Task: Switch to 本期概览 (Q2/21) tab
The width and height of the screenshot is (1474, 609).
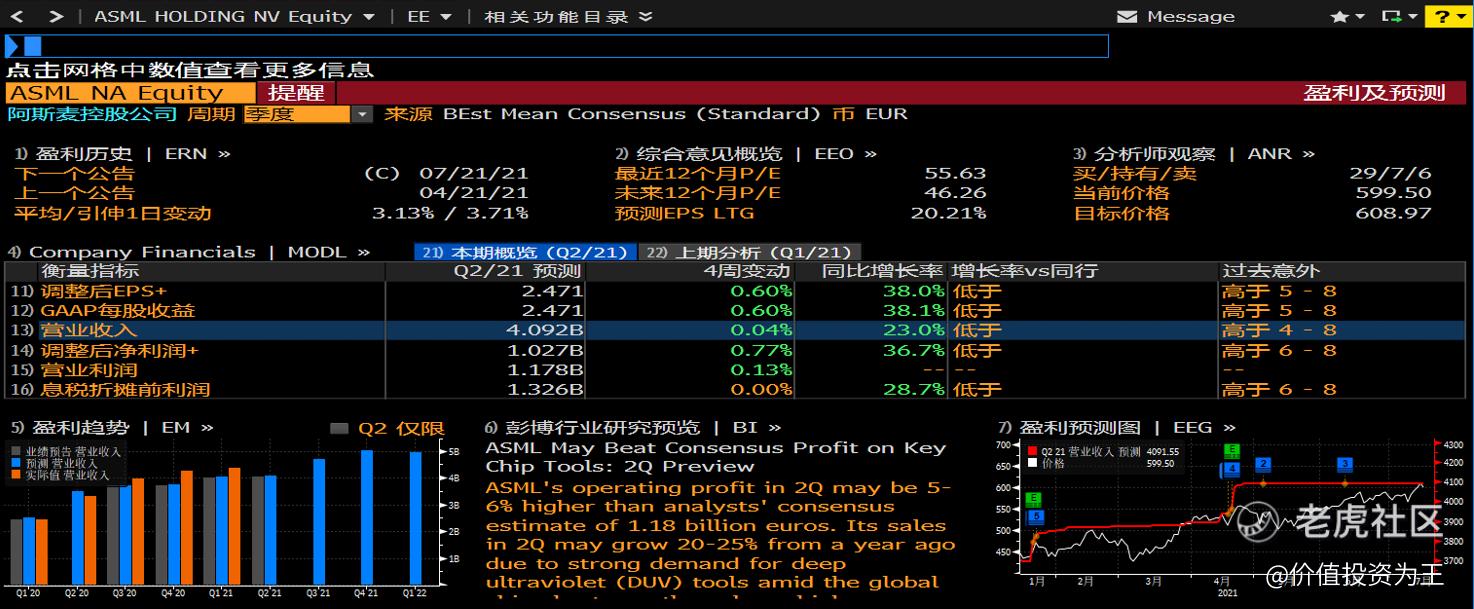Action: pyautogui.click(x=524, y=253)
